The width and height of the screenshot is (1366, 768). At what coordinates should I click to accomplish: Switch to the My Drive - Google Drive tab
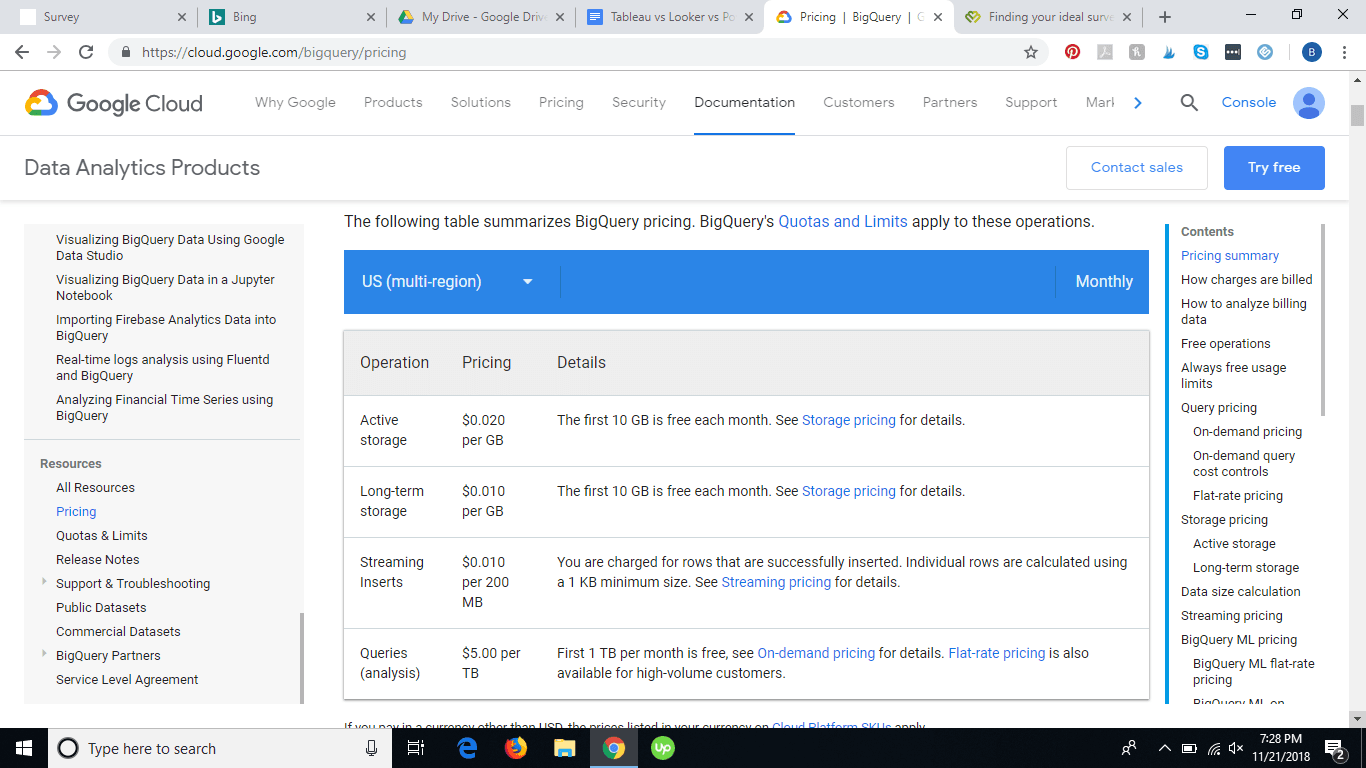(x=480, y=17)
